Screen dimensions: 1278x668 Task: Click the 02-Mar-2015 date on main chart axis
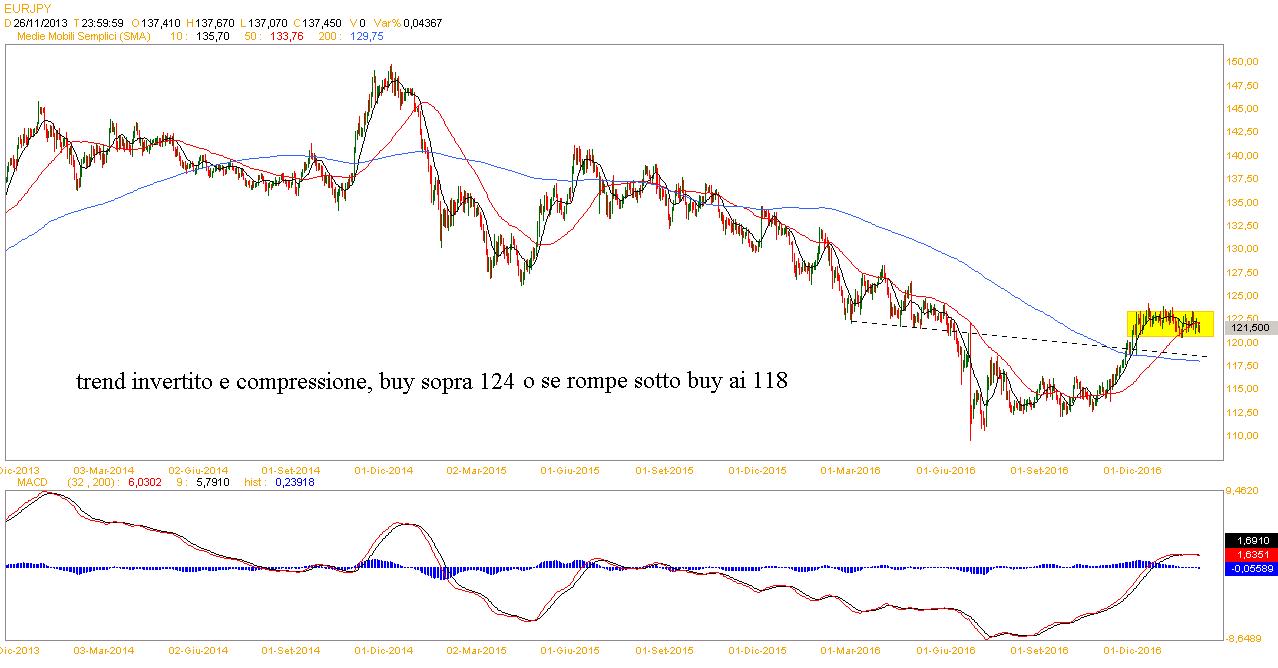[x=477, y=469]
